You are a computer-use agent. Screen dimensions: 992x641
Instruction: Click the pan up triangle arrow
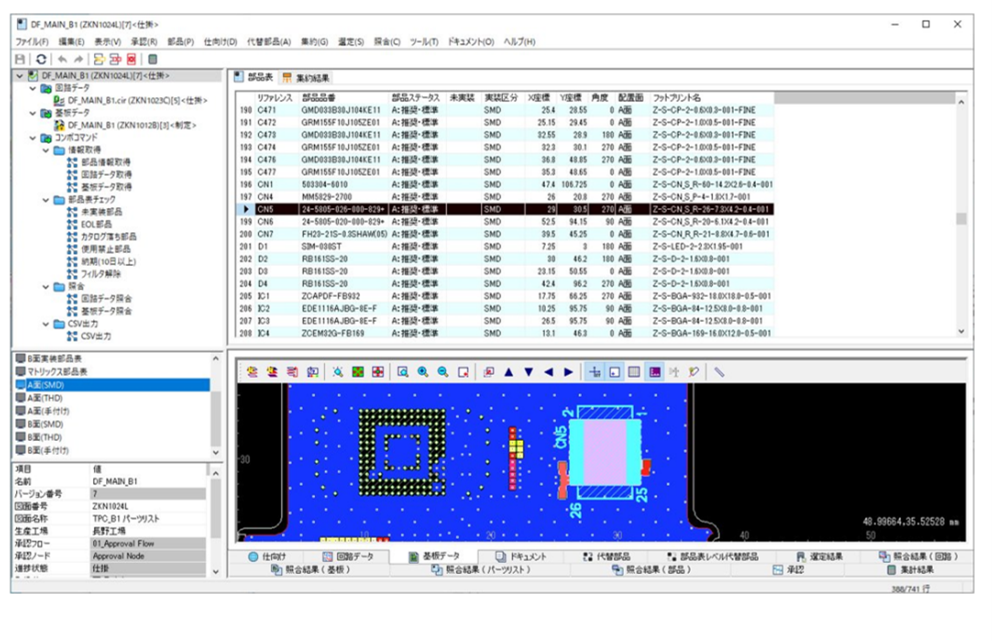pyautogui.click(x=509, y=372)
